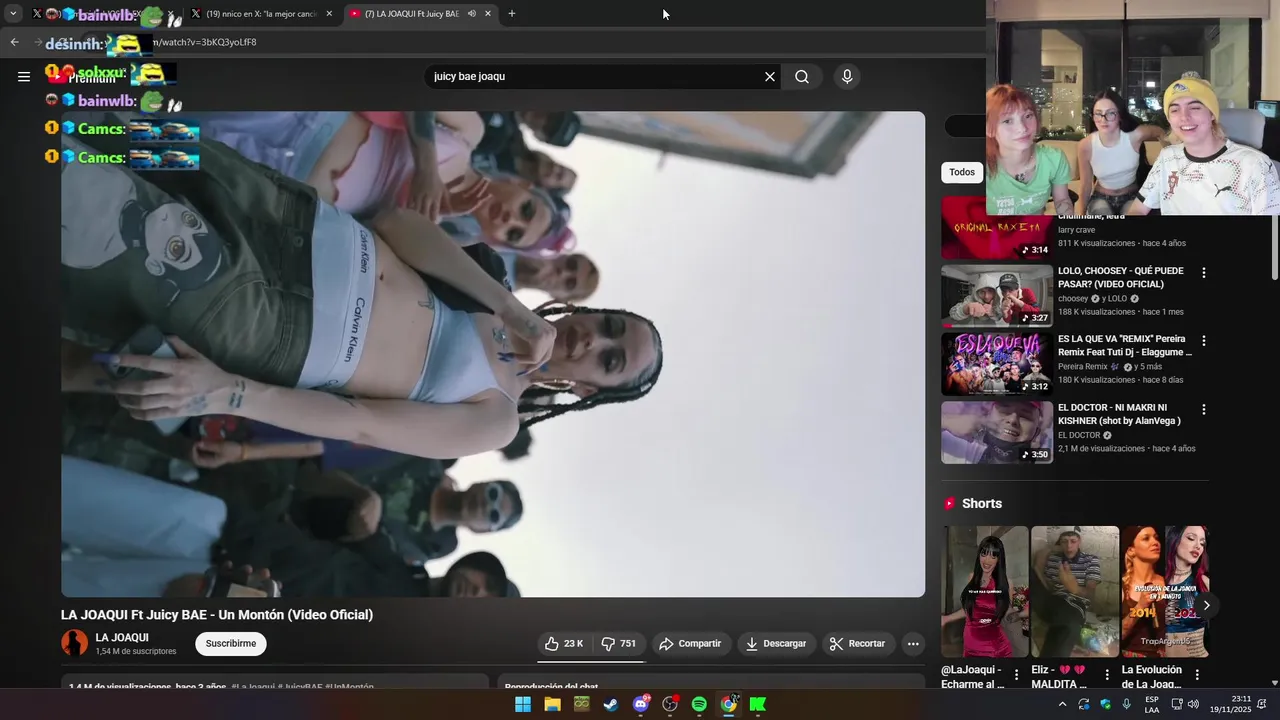Open the volume tray icon
Viewport: 1280px width, 720px height.
[x=1193, y=704]
